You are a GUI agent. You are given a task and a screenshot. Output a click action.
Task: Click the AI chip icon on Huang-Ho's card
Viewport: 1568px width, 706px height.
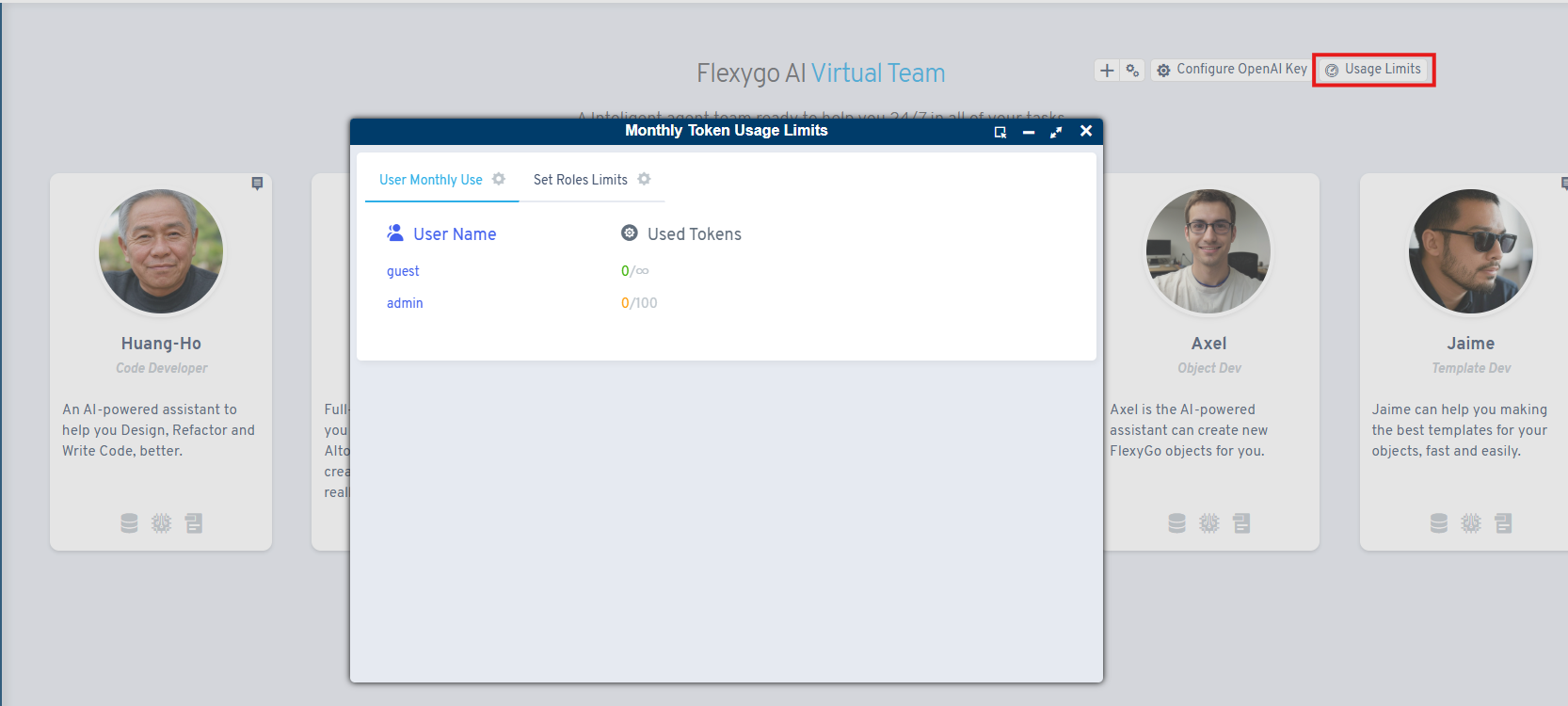[162, 523]
